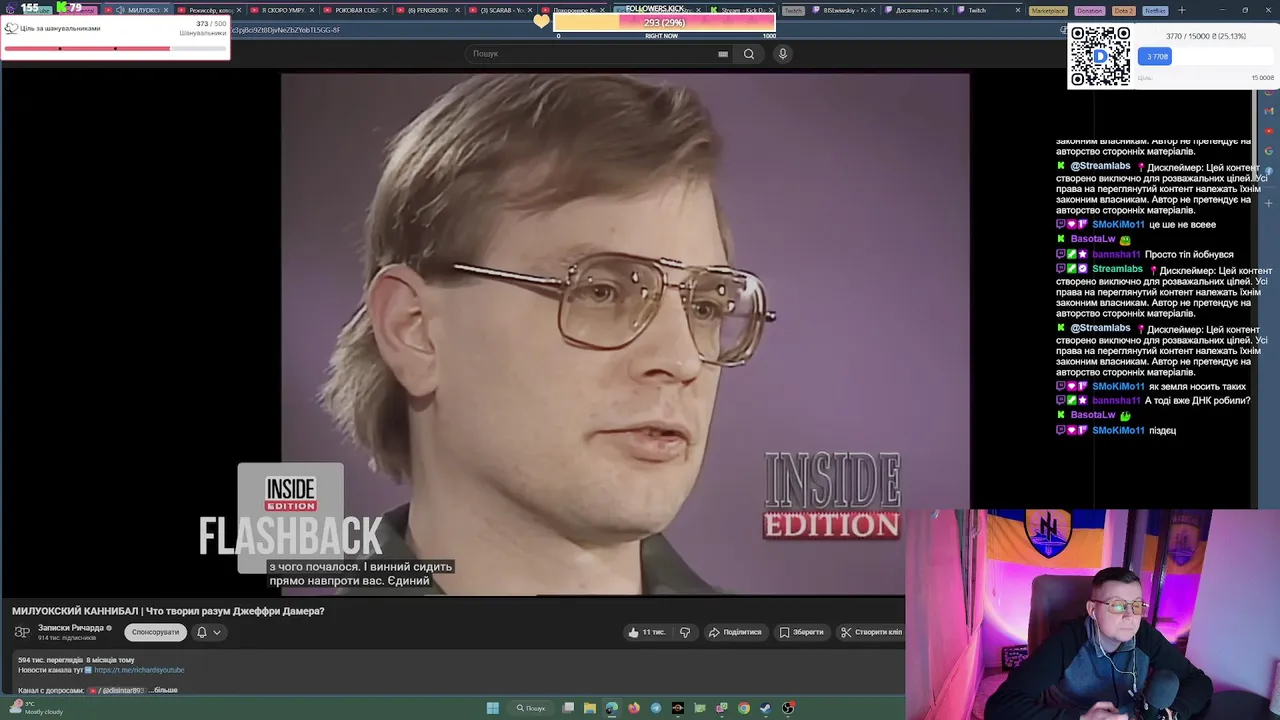Click the Facebook icon in browser sidebar
This screenshot has height=720, width=1280.
pos(1268,171)
